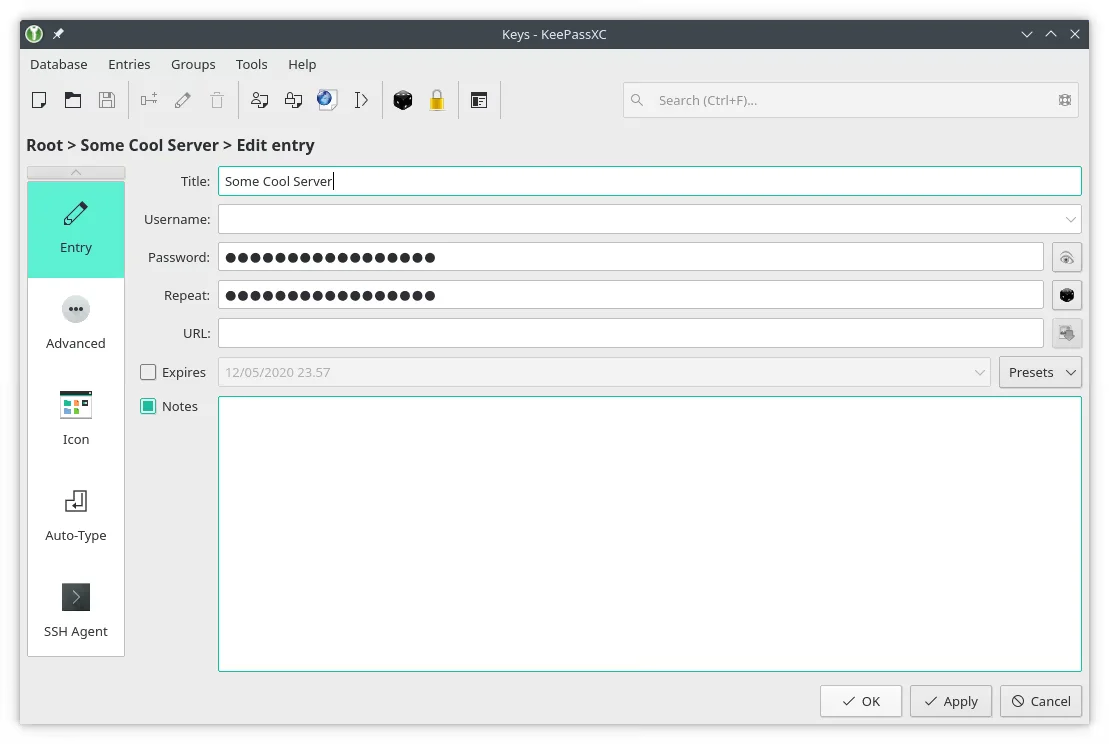Select the copy username toolbar icon
The width and height of the screenshot is (1109, 744).
coord(259,100)
